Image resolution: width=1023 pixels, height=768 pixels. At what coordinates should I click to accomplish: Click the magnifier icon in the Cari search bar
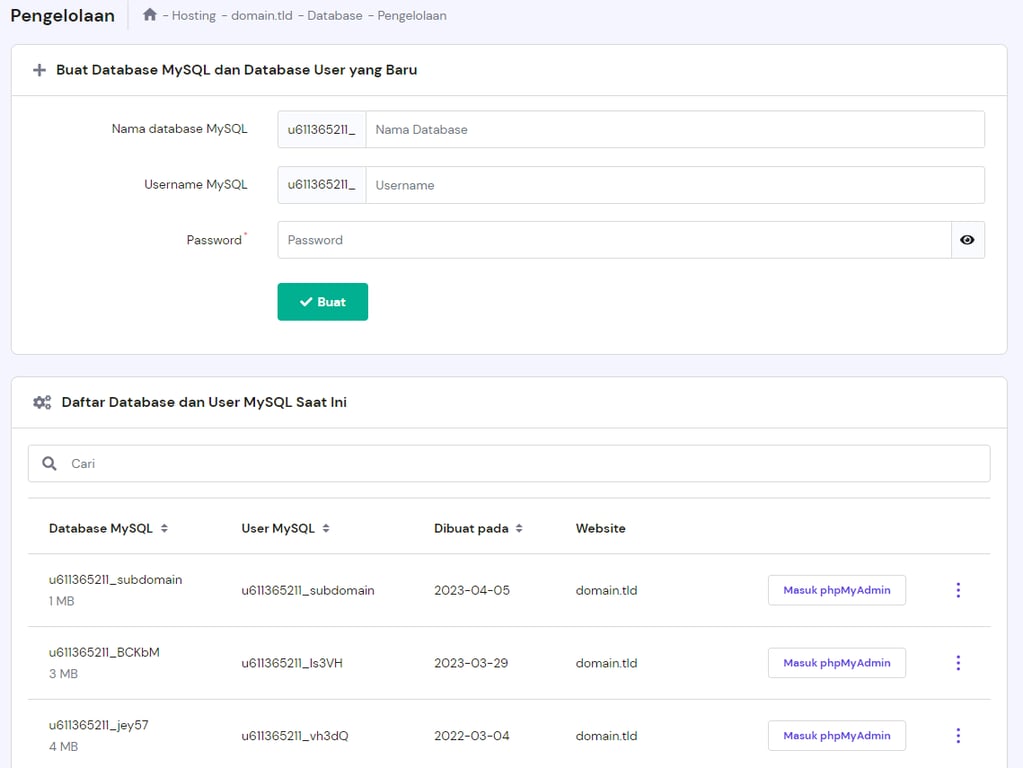pyautogui.click(x=49, y=463)
